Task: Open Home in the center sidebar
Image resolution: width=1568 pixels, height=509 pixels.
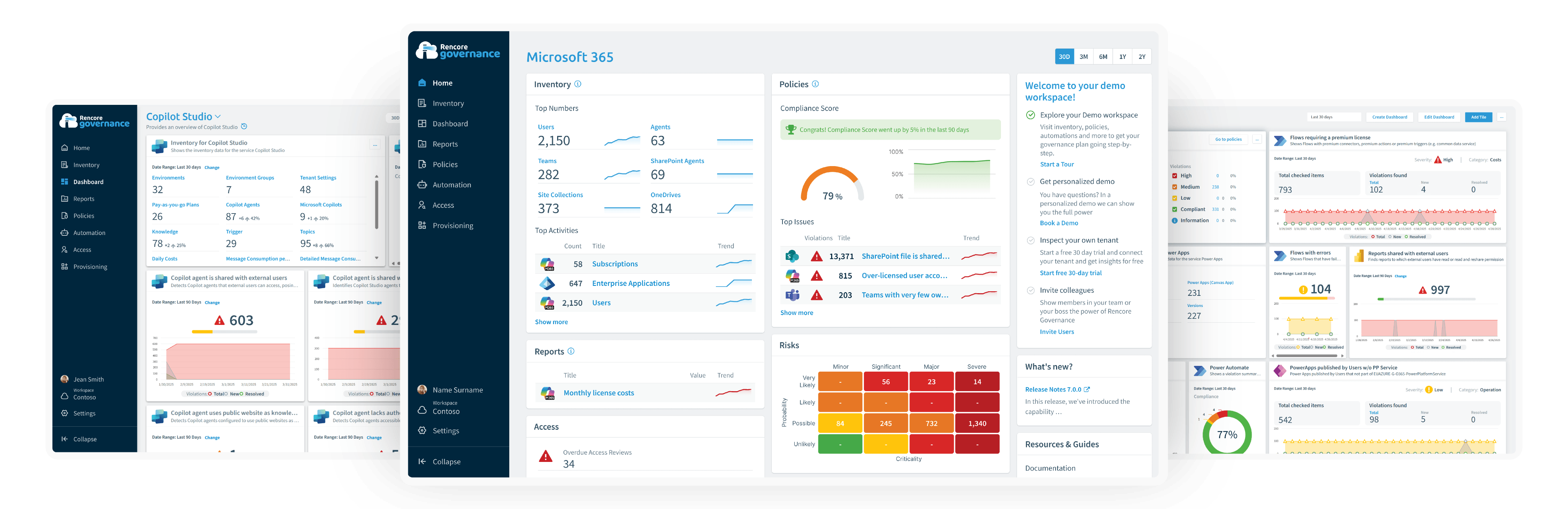Action: (x=442, y=83)
